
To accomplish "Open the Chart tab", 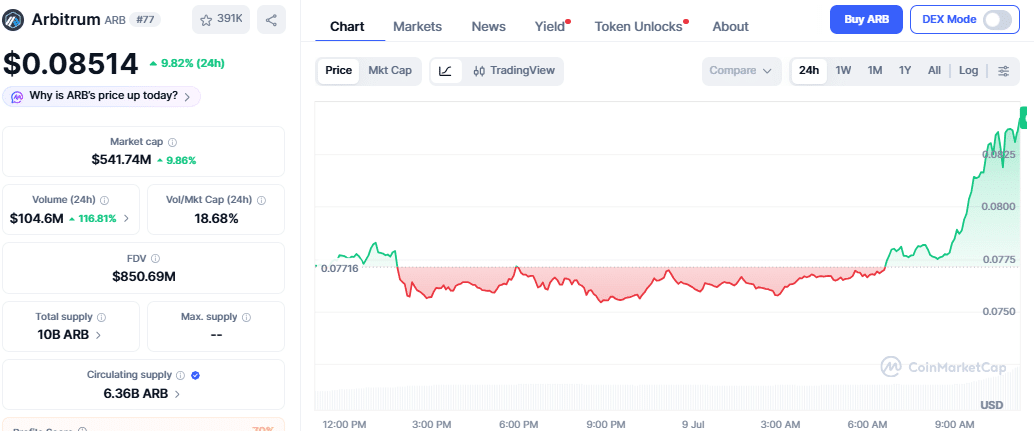I will point(348,26).
